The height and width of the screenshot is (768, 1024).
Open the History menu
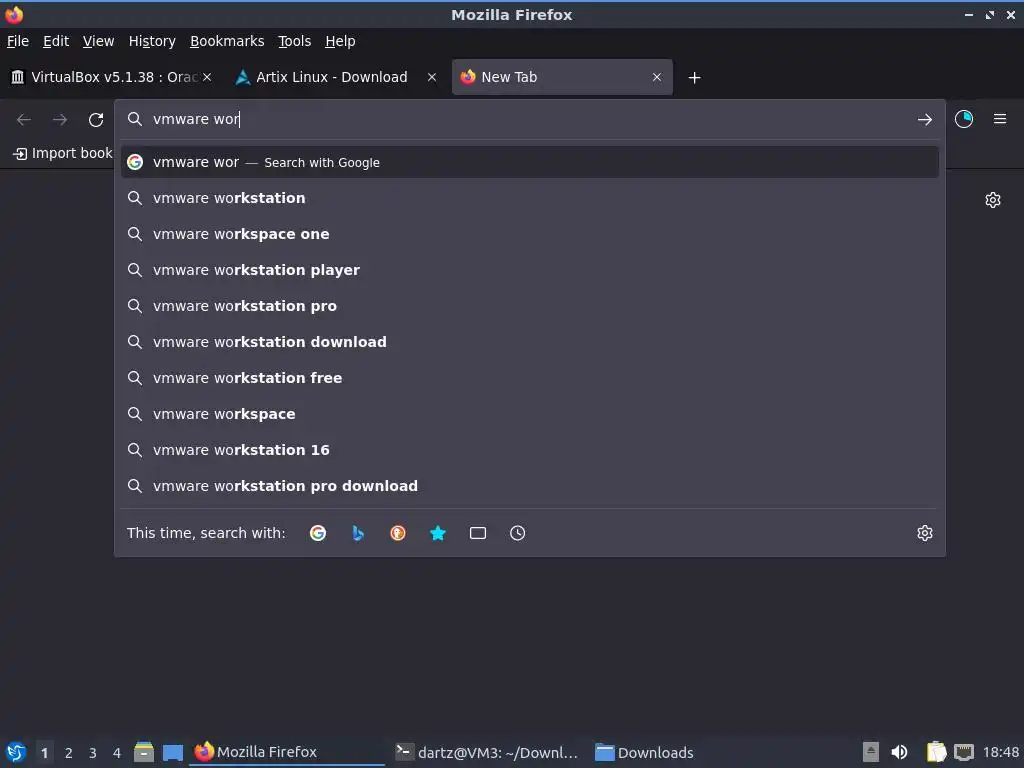click(x=152, y=41)
